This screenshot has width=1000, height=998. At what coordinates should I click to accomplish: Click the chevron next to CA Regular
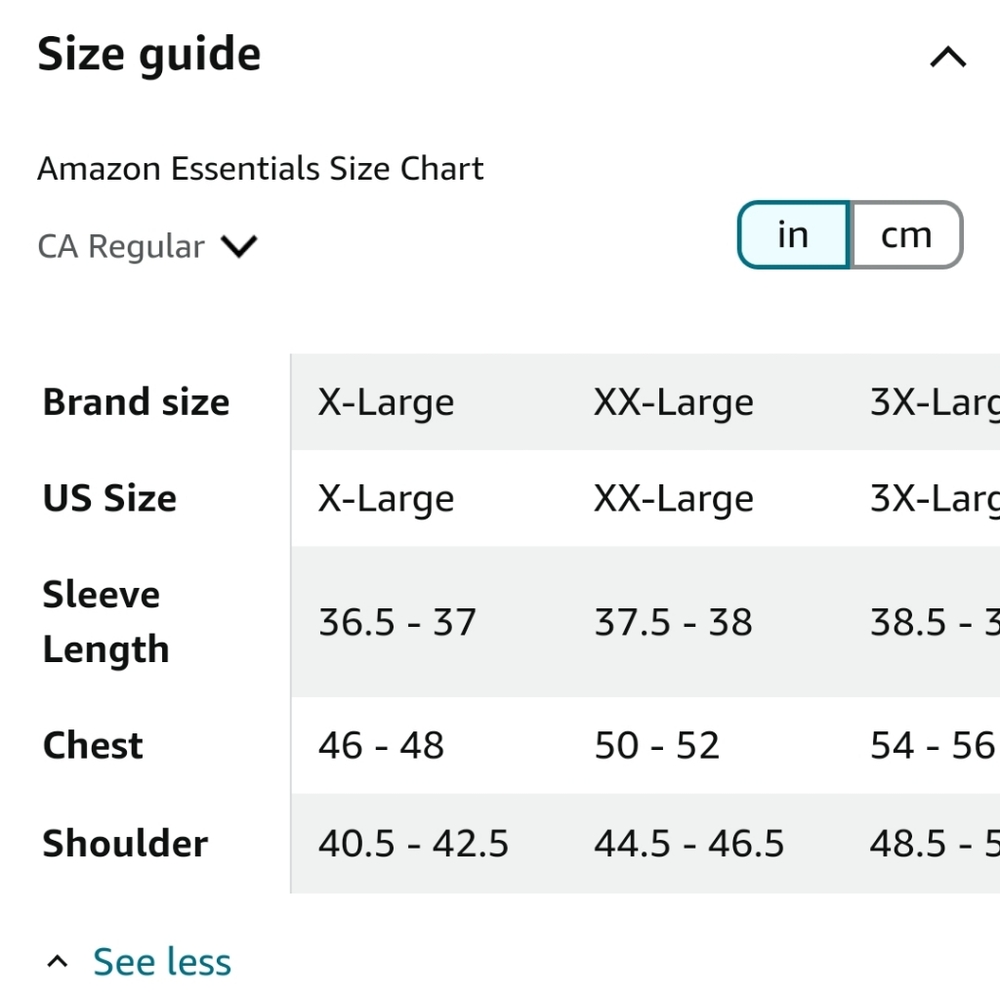239,246
